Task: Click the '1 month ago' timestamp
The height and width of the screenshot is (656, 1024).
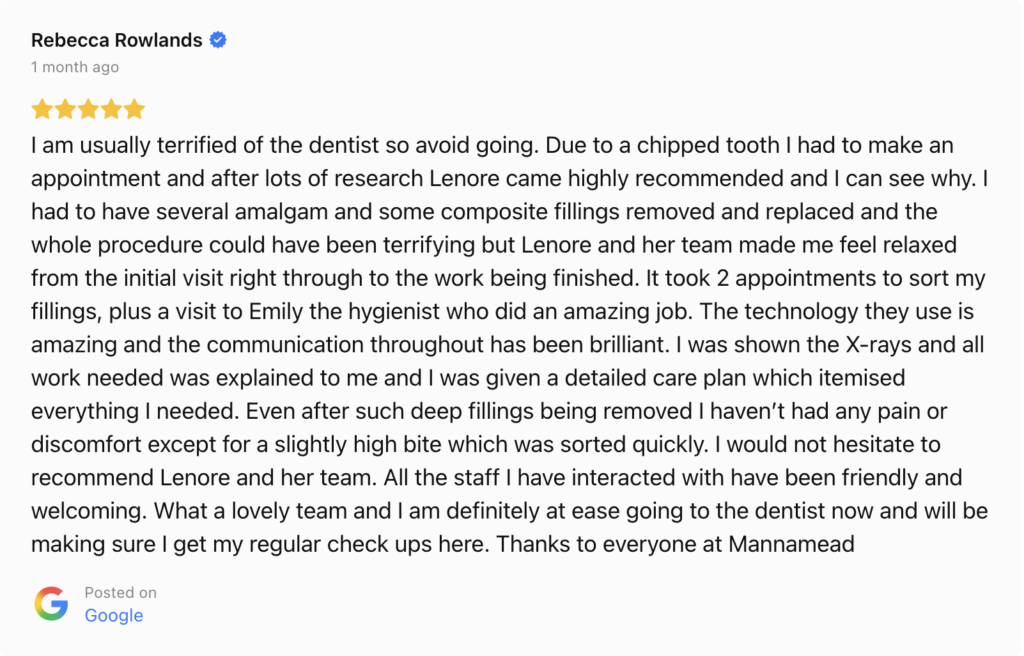Action: (x=75, y=67)
